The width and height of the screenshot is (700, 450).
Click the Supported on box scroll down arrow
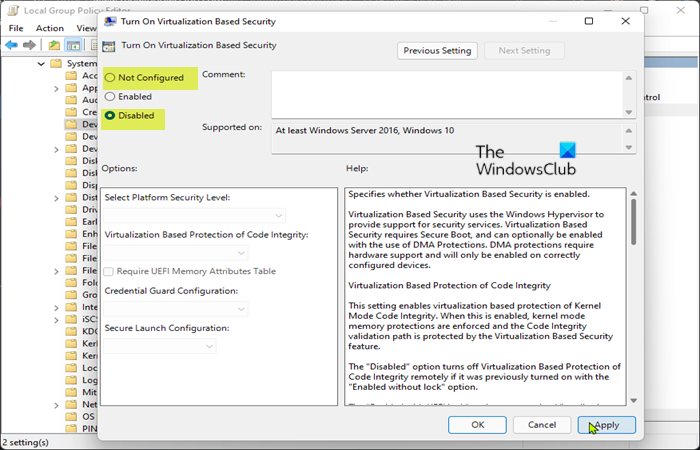629,147
